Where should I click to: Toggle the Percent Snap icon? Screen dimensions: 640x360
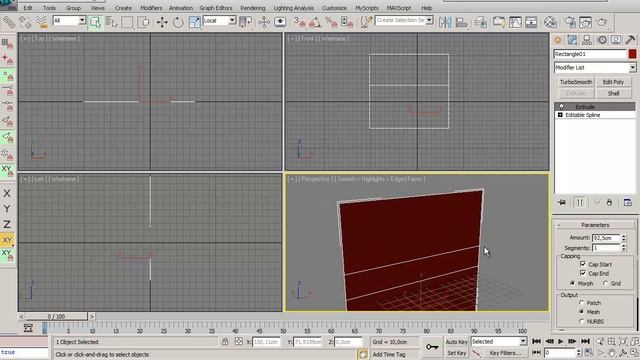[x=331, y=22]
